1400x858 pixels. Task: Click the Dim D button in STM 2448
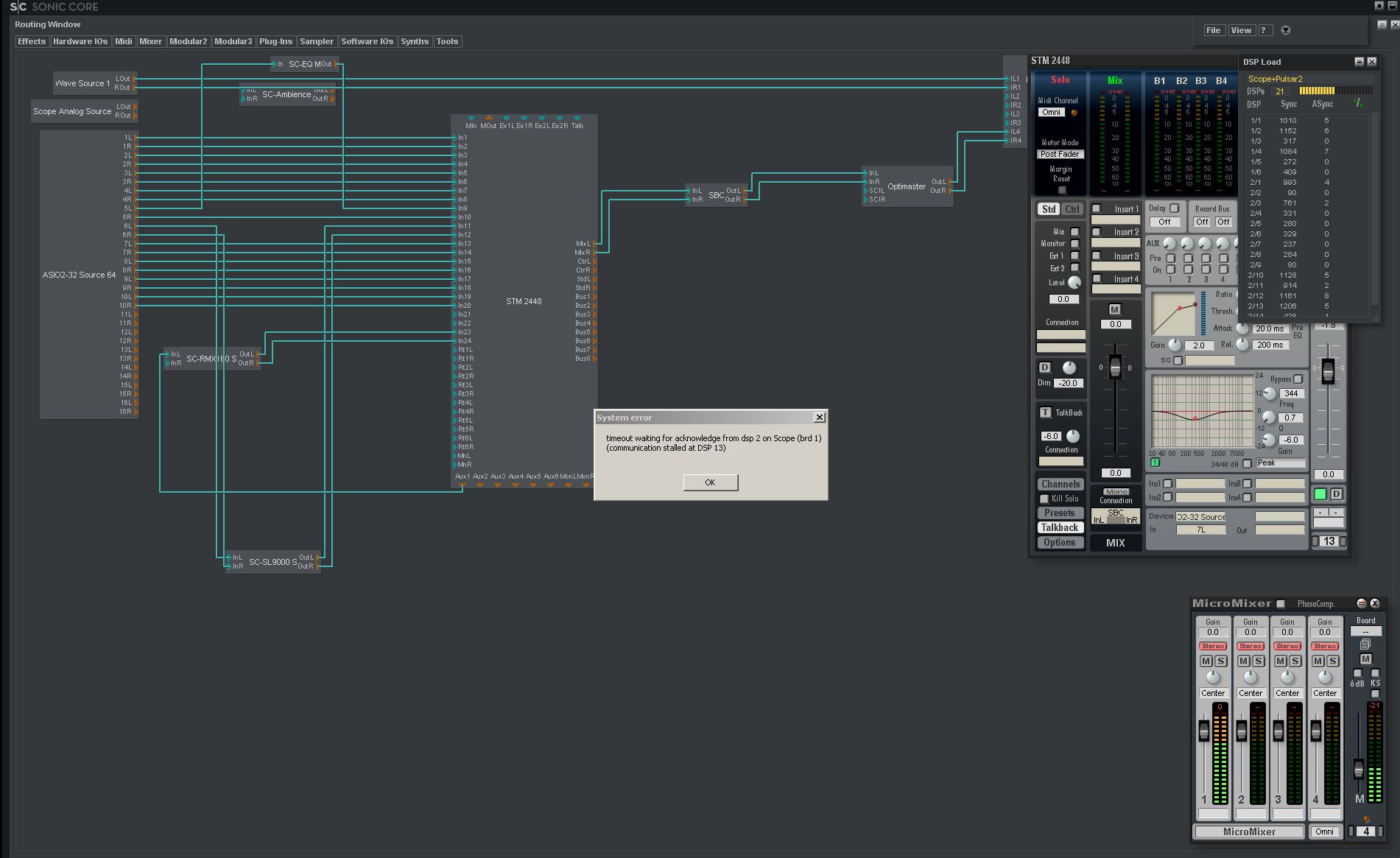click(1044, 367)
